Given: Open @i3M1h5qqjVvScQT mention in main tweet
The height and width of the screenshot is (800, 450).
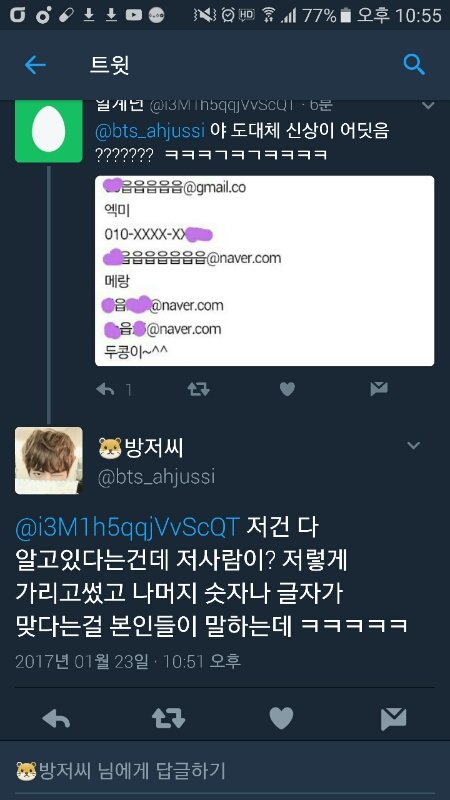Looking at the screenshot, I should (128, 529).
